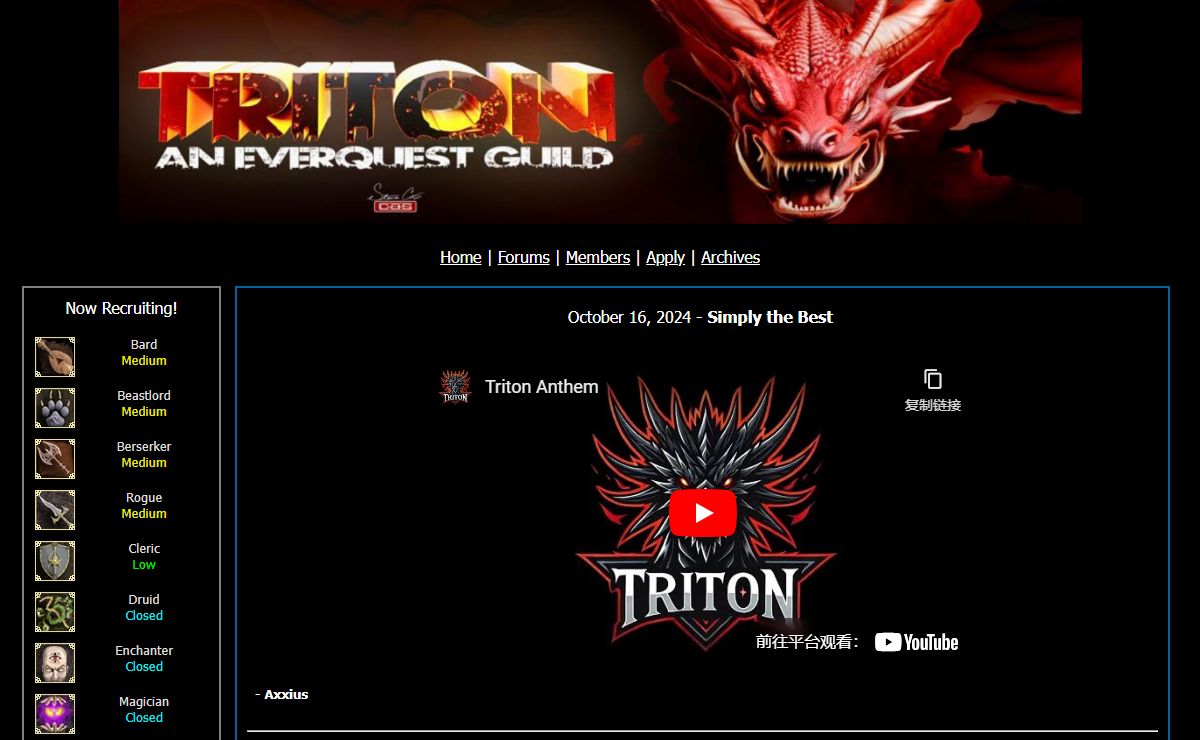
Task: Click the Enchanter class name text
Action: click(144, 650)
